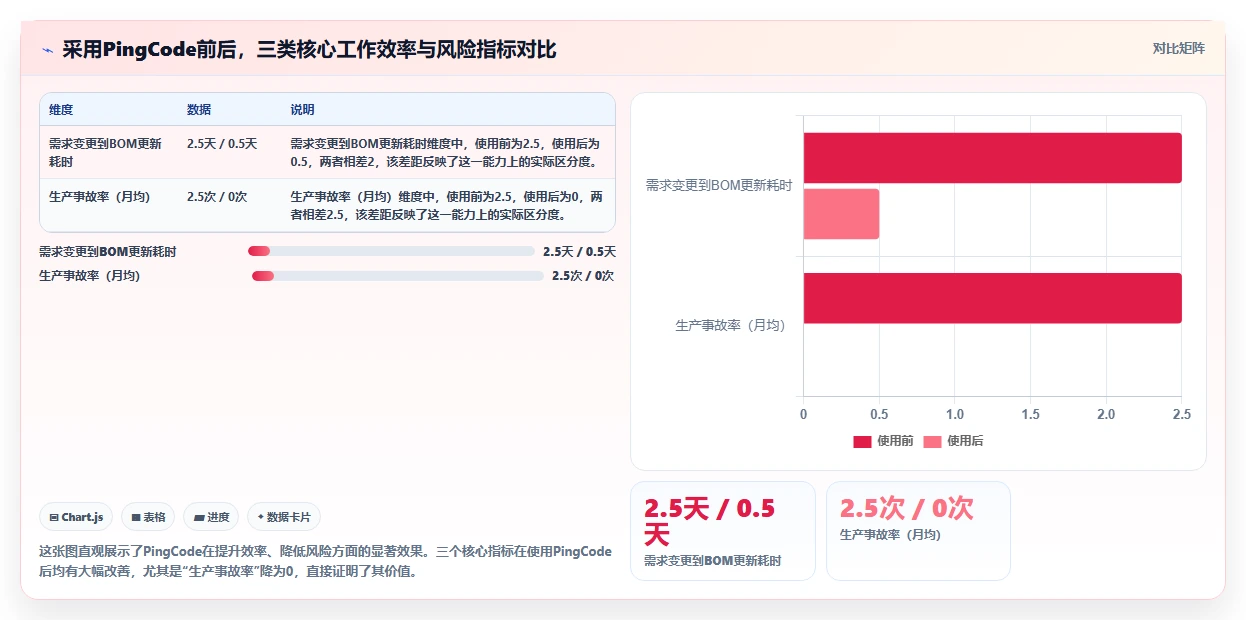The image size is (1246, 620).
Task: Open the 2.5天 / 0.5天 data card
Action: click(722, 531)
